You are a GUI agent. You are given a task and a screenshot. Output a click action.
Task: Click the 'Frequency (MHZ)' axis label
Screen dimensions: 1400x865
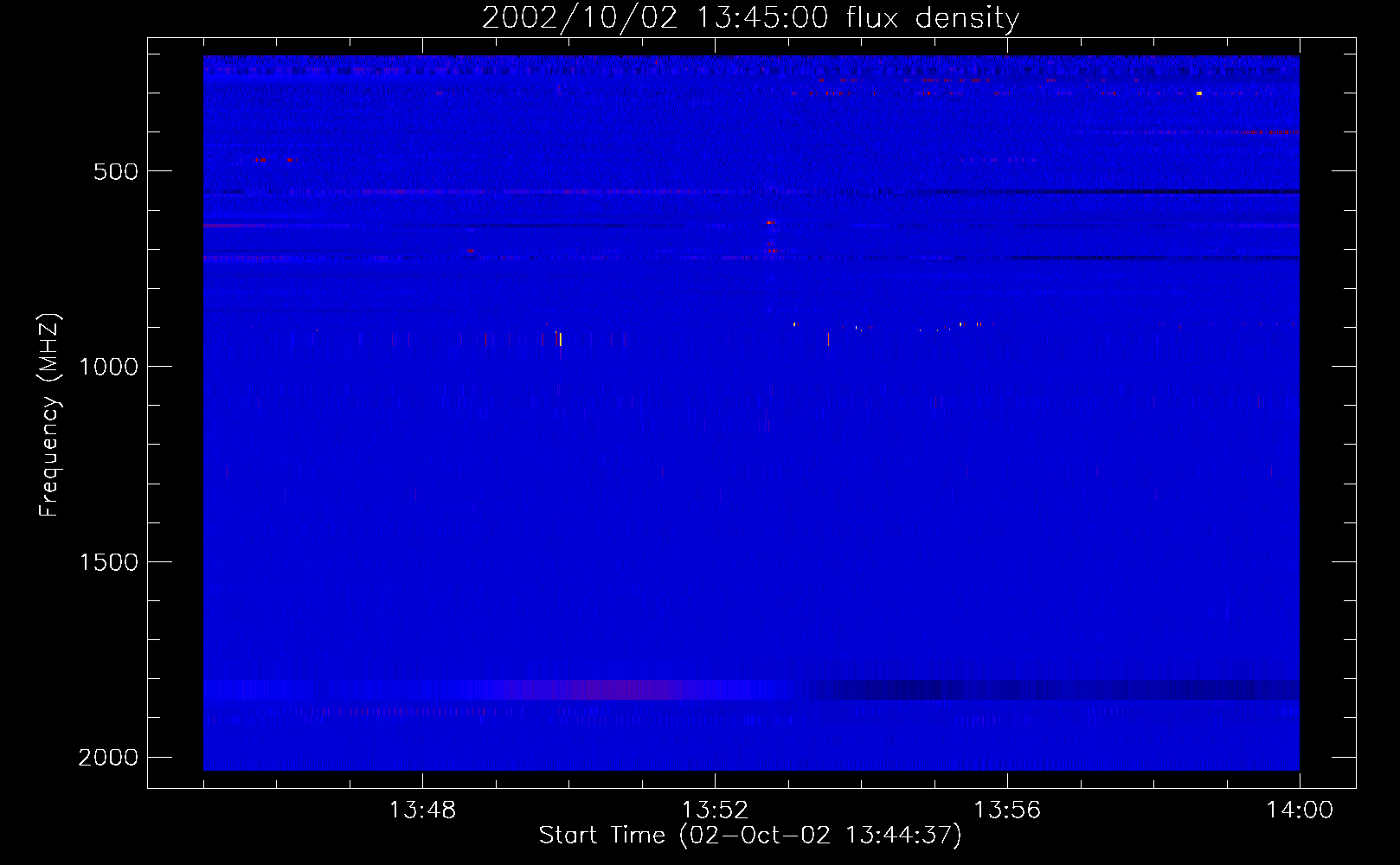click(x=49, y=415)
